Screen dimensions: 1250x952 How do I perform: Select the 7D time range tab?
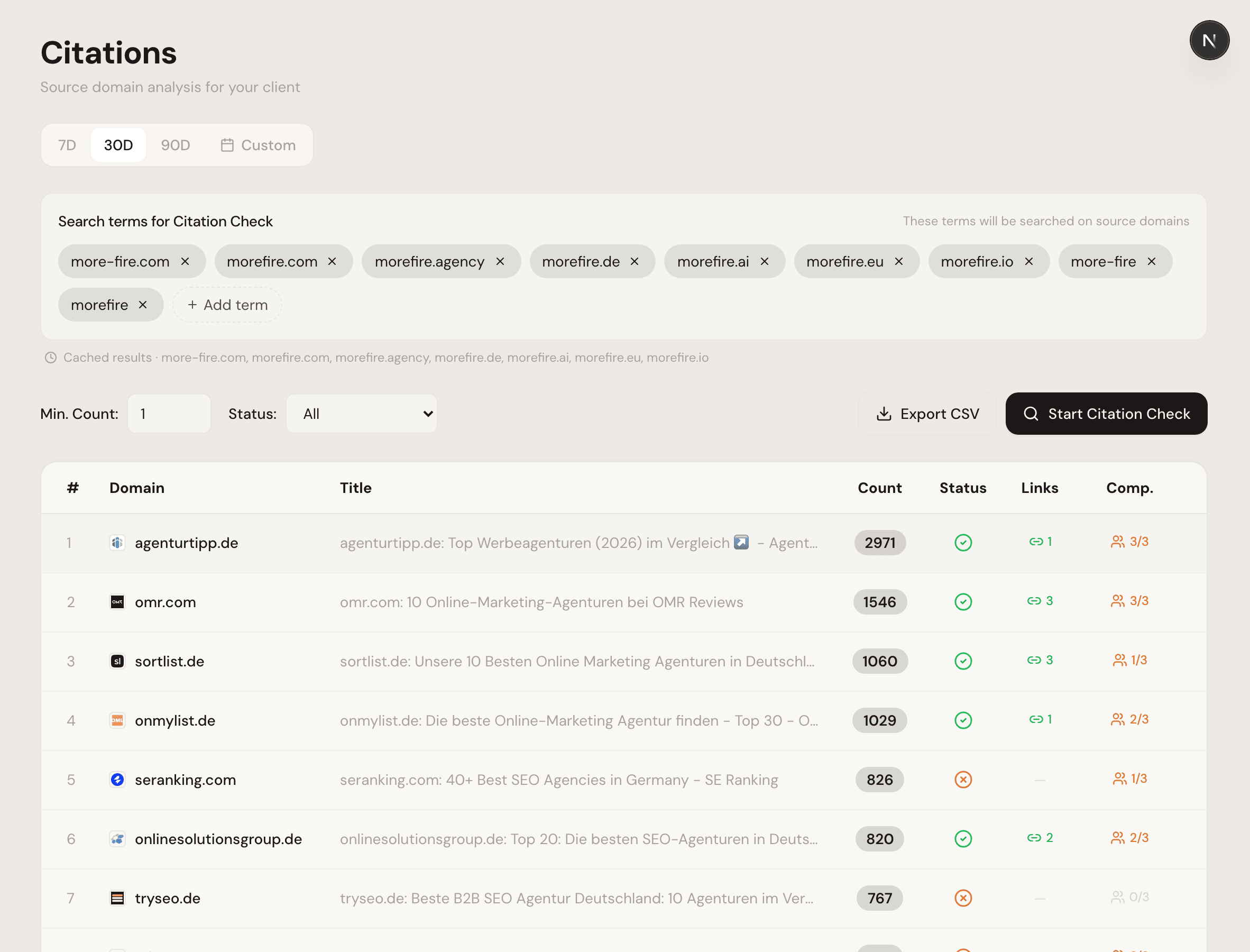pyautogui.click(x=67, y=145)
